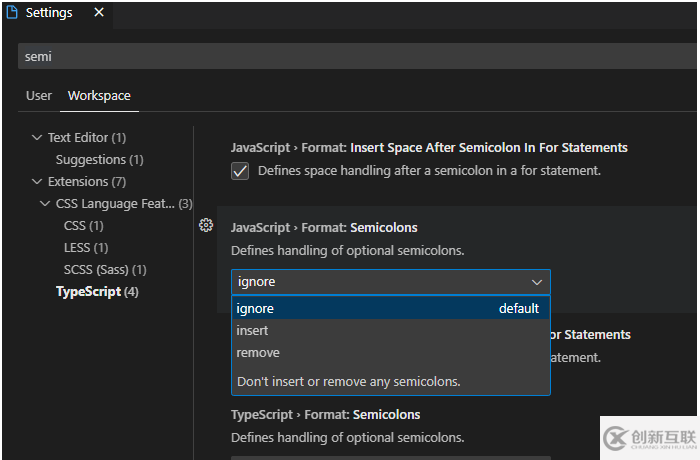Select the Workspace settings tab
The image size is (700, 460).
(x=99, y=96)
